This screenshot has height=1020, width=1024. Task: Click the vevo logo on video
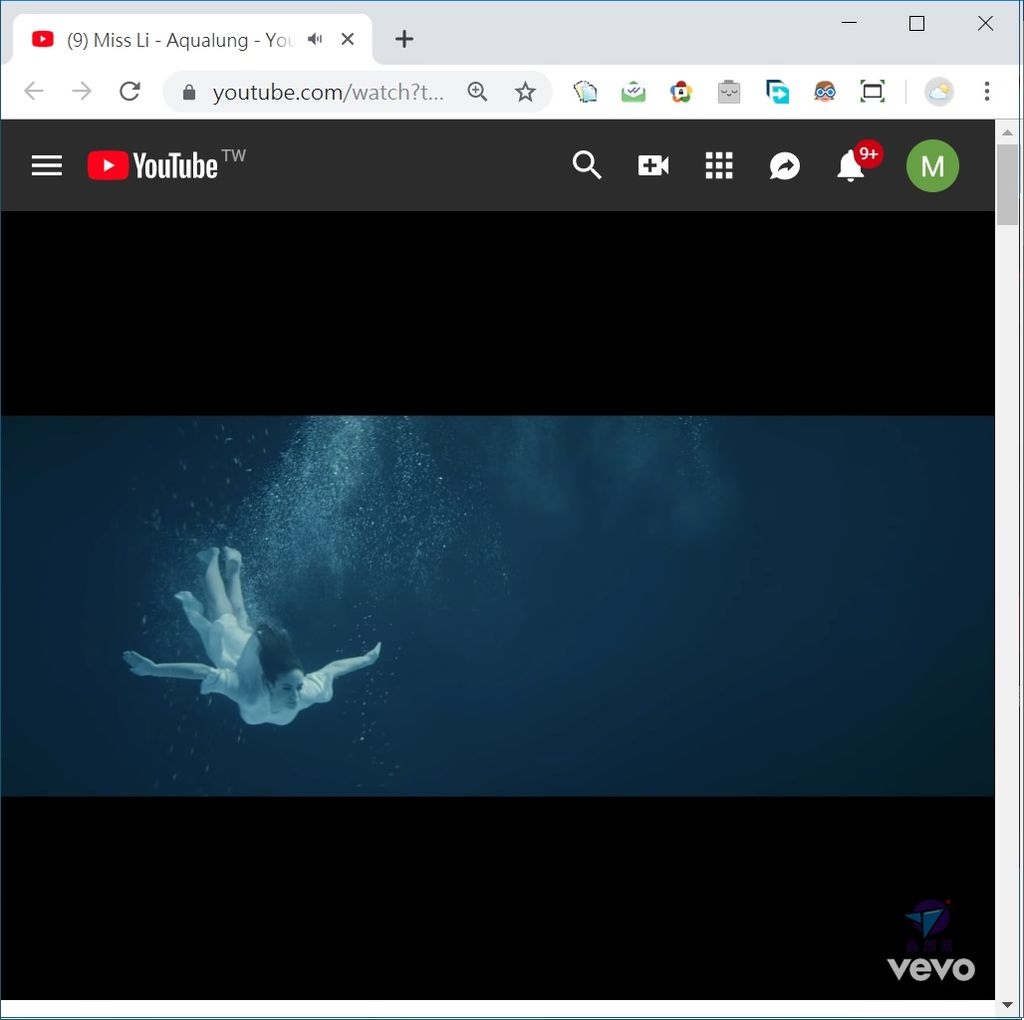(x=931, y=968)
